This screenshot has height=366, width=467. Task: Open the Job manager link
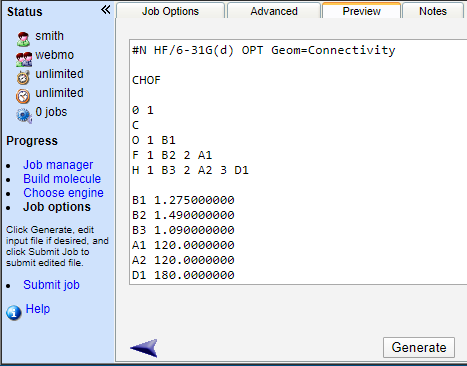(x=58, y=165)
